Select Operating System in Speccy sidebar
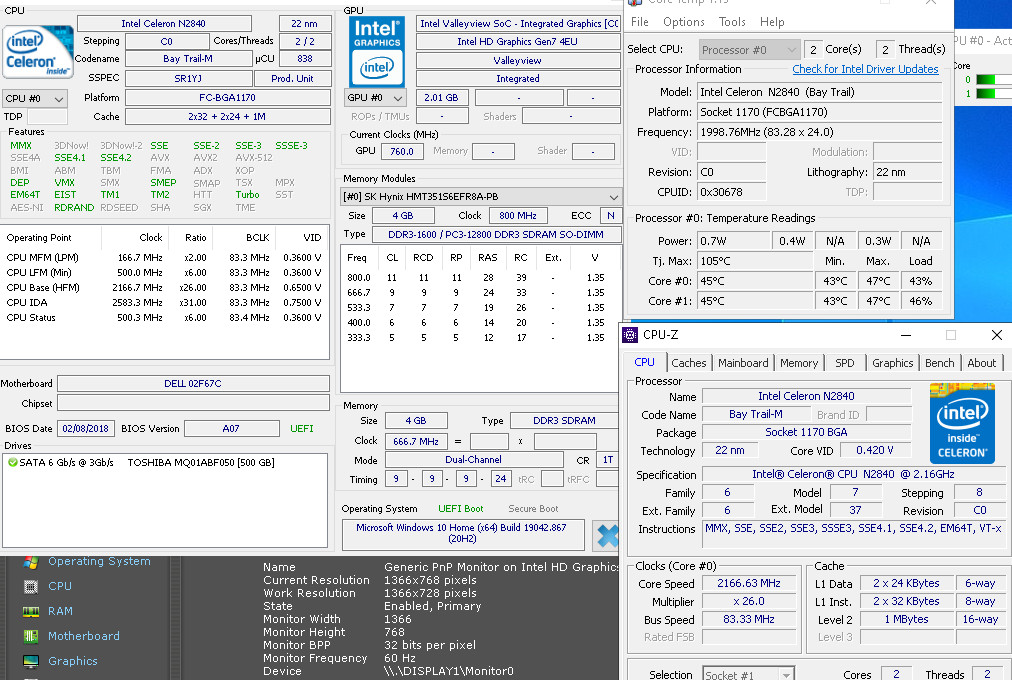This screenshot has height=680, width=1012. click(99, 561)
